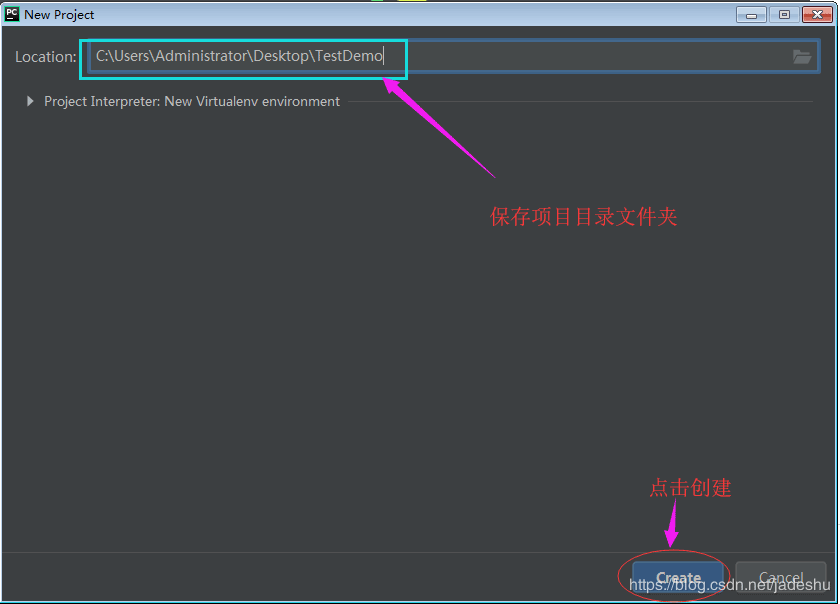Place the cursor after TestDemo in the path
Viewport: 840px width, 604px height.
pyautogui.click(x=384, y=56)
